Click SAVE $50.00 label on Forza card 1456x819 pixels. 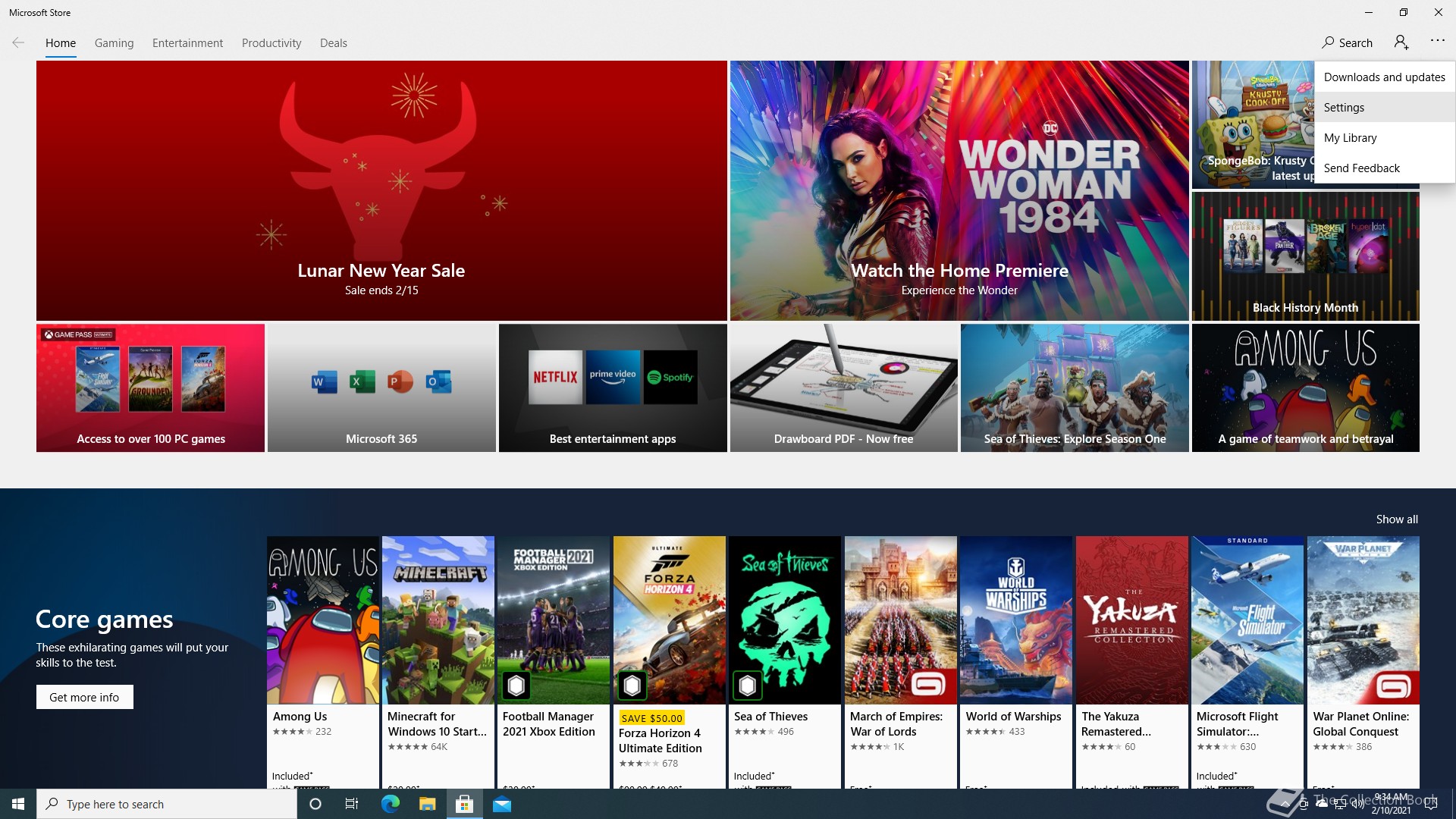coord(651,717)
